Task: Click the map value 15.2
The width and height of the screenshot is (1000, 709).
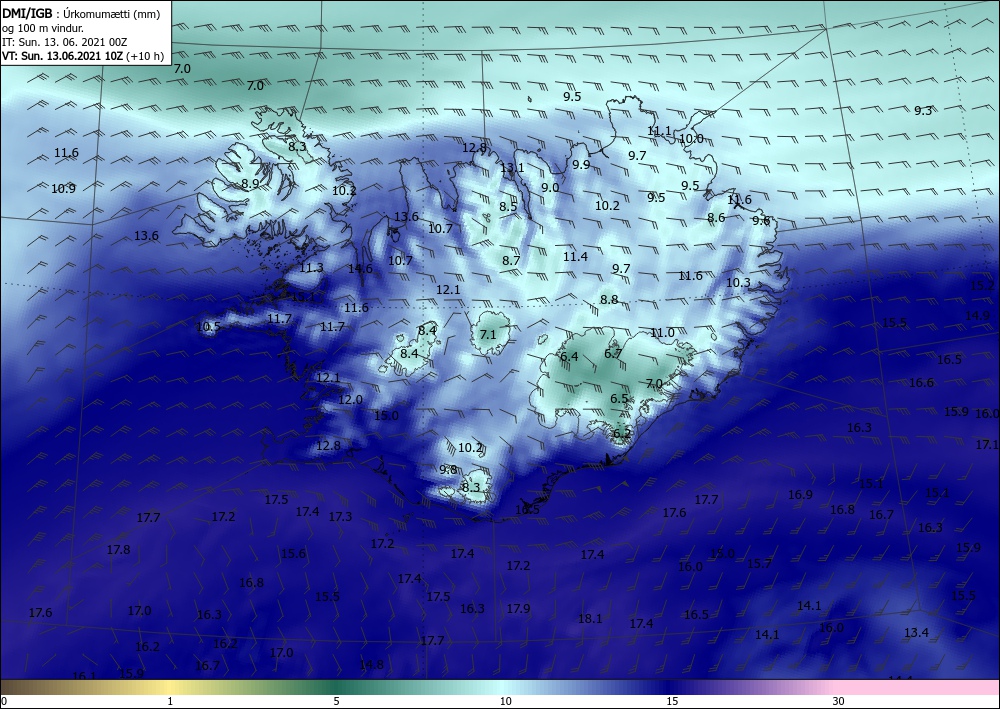Action: coord(982,286)
